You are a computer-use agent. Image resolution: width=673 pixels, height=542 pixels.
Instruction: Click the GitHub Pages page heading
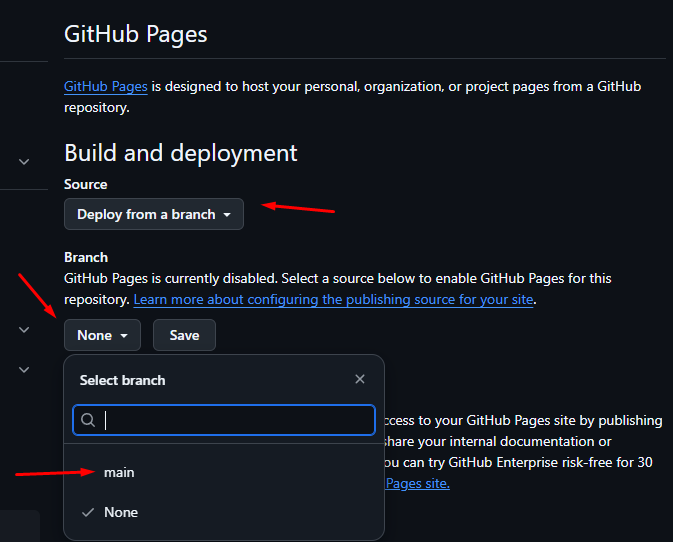pos(135,34)
